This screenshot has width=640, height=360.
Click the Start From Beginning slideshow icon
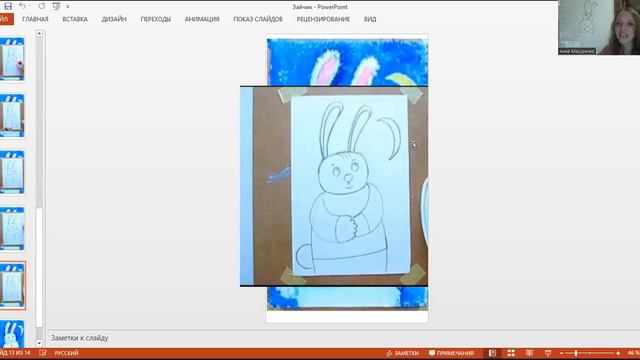tap(56, 6)
